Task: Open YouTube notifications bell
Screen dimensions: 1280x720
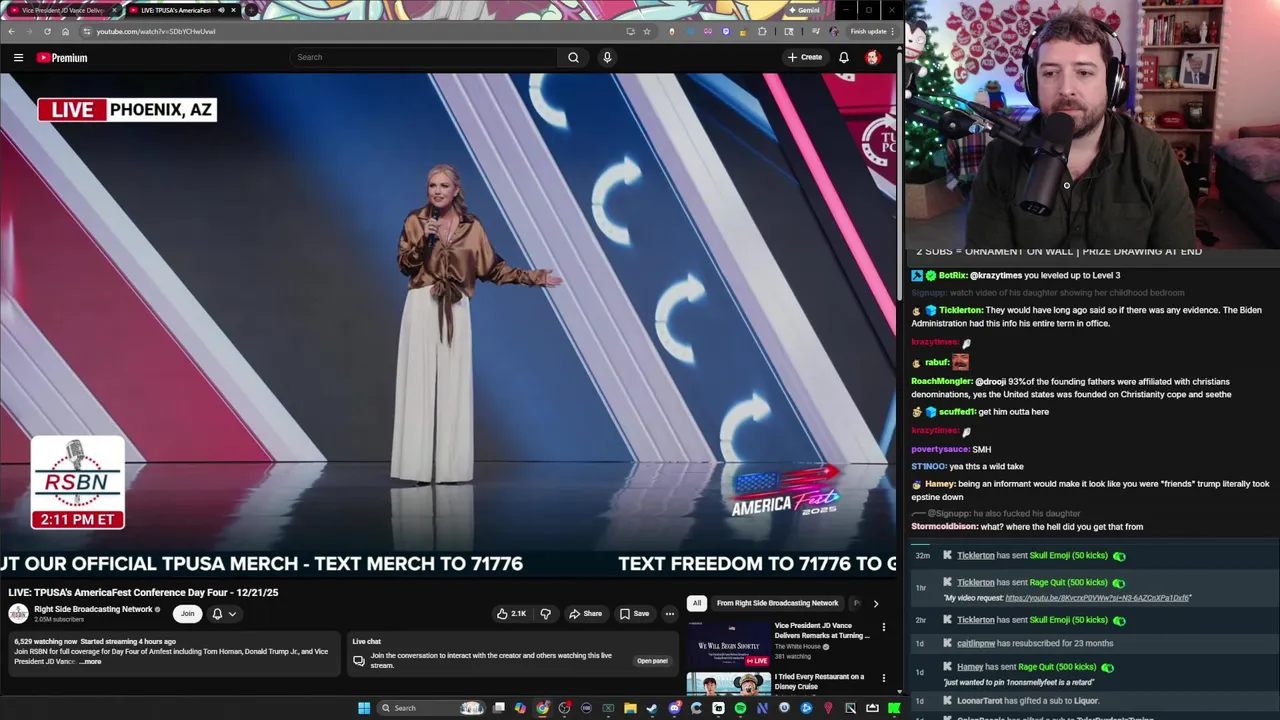Action: [844, 57]
